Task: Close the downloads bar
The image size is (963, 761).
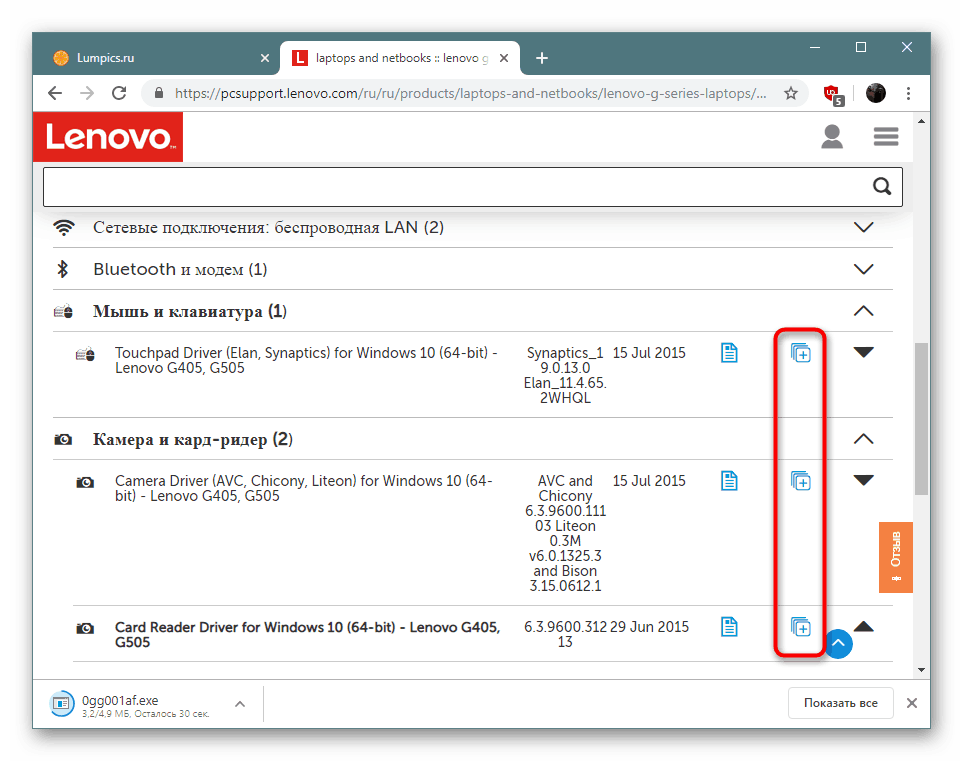Action: [x=912, y=703]
